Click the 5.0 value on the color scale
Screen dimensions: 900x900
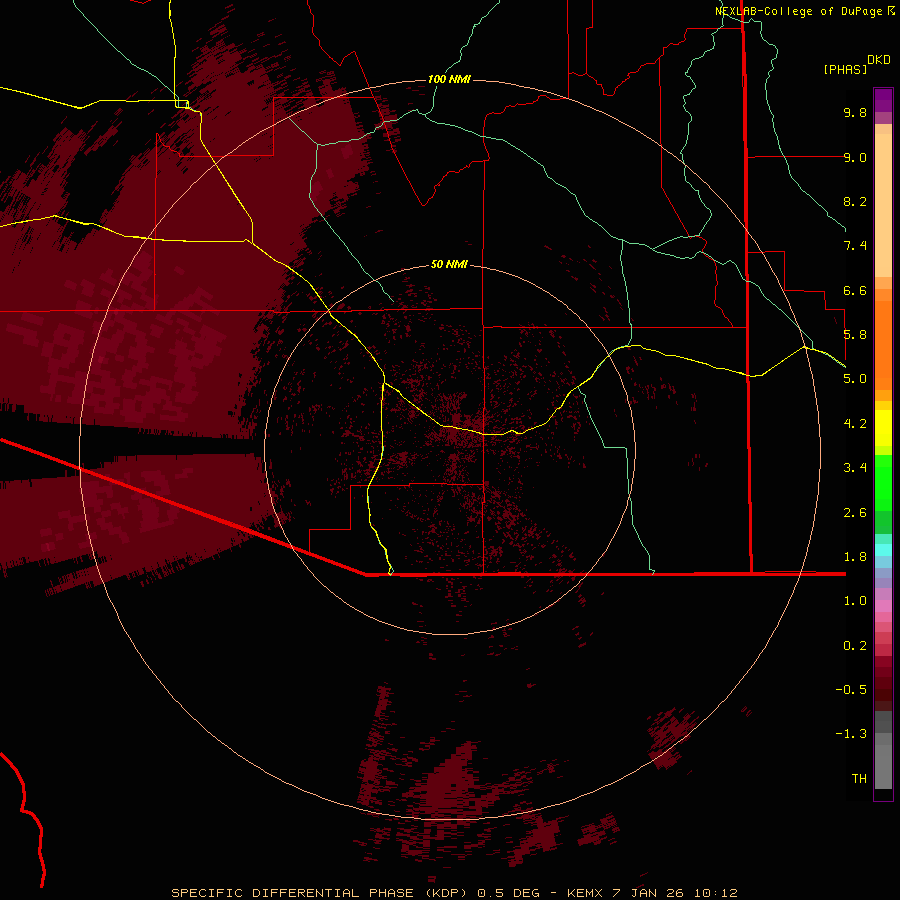(855, 379)
